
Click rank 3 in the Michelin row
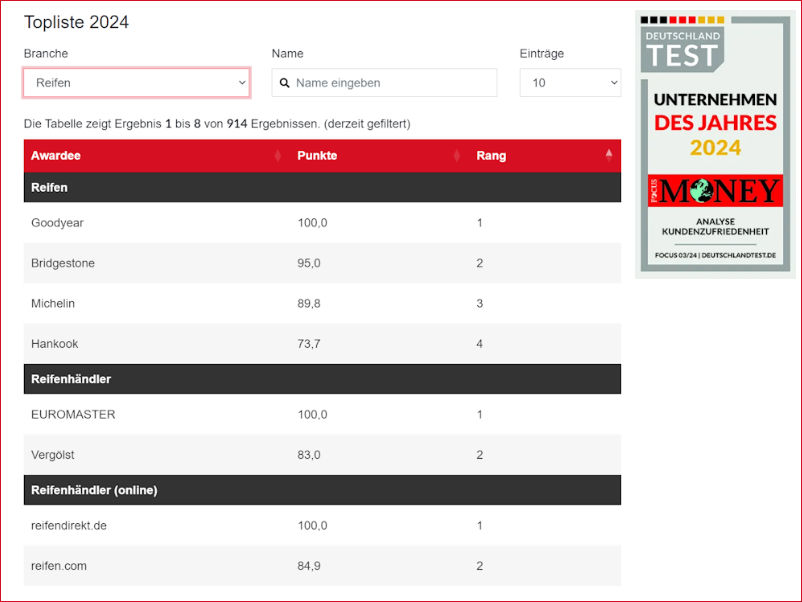(x=480, y=303)
